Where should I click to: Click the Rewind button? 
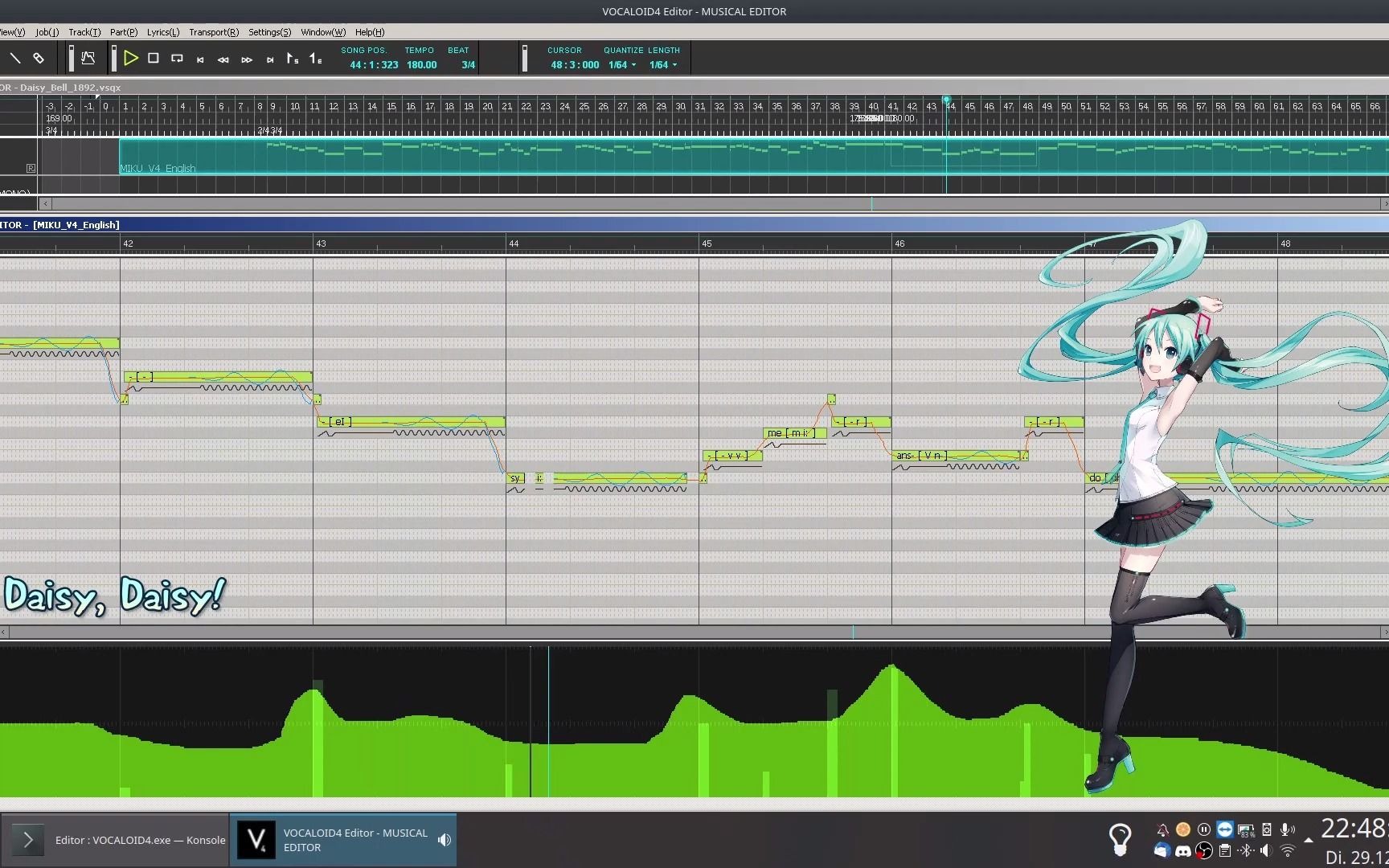click(223, 59)
